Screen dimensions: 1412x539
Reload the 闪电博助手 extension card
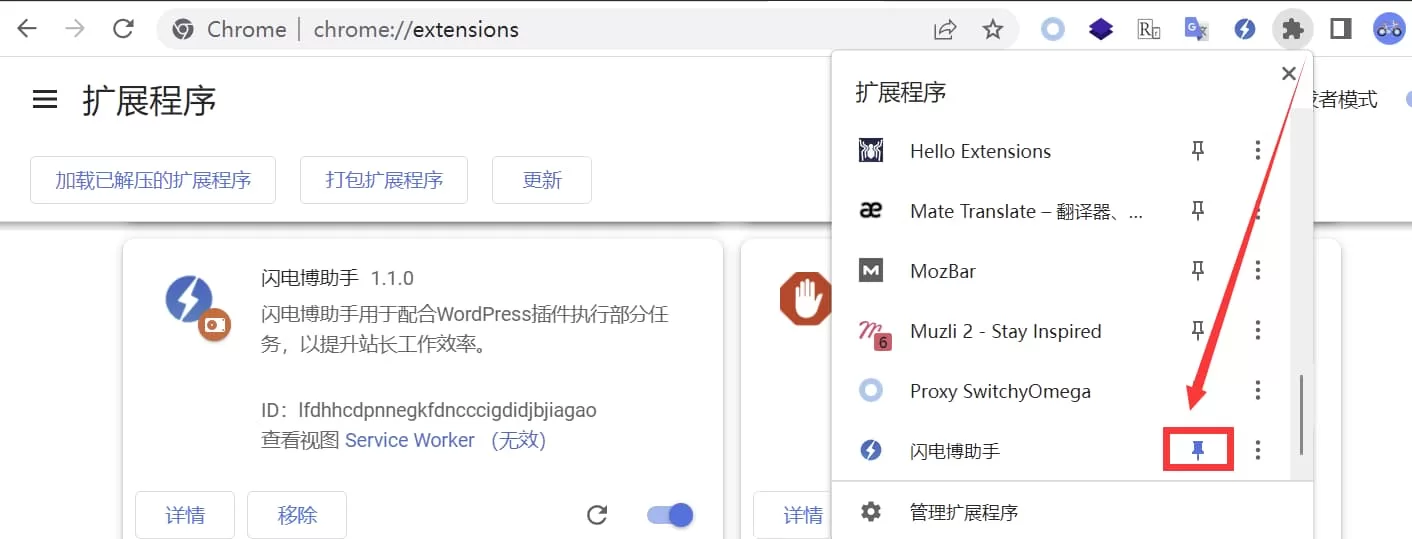point(597,515)
